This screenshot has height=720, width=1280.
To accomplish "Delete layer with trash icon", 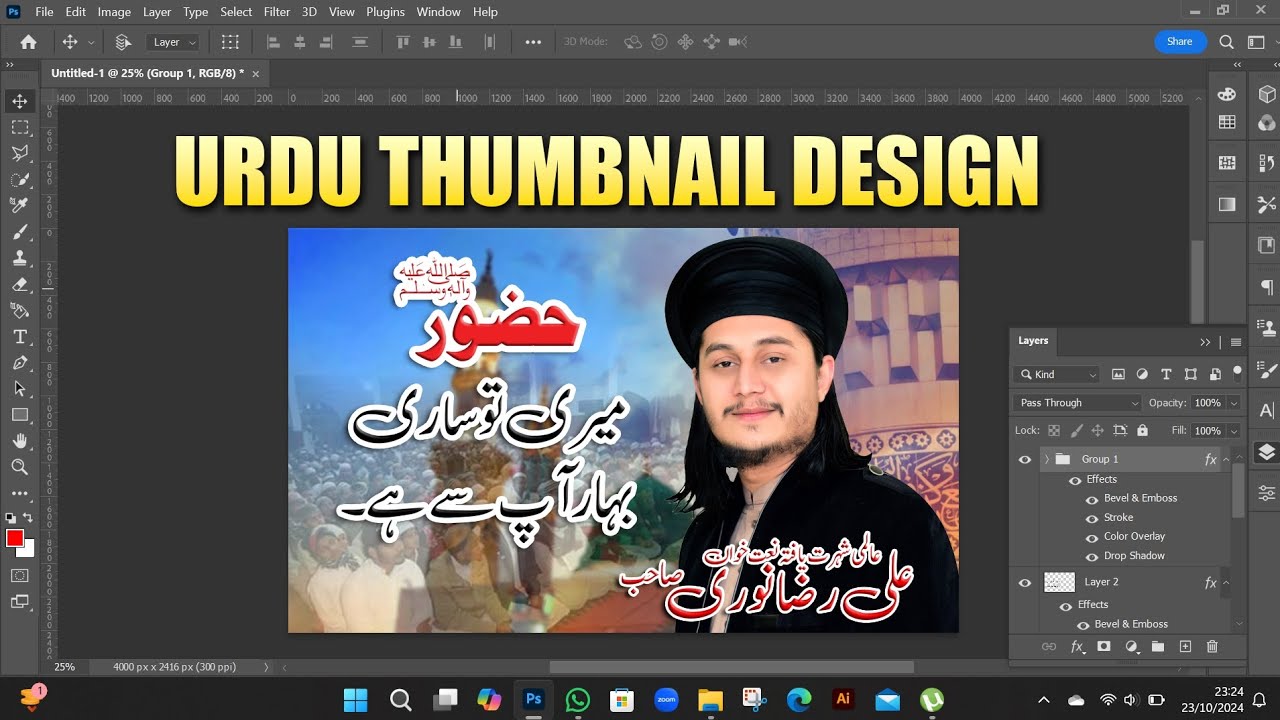I will click(x=1212, y=647).
